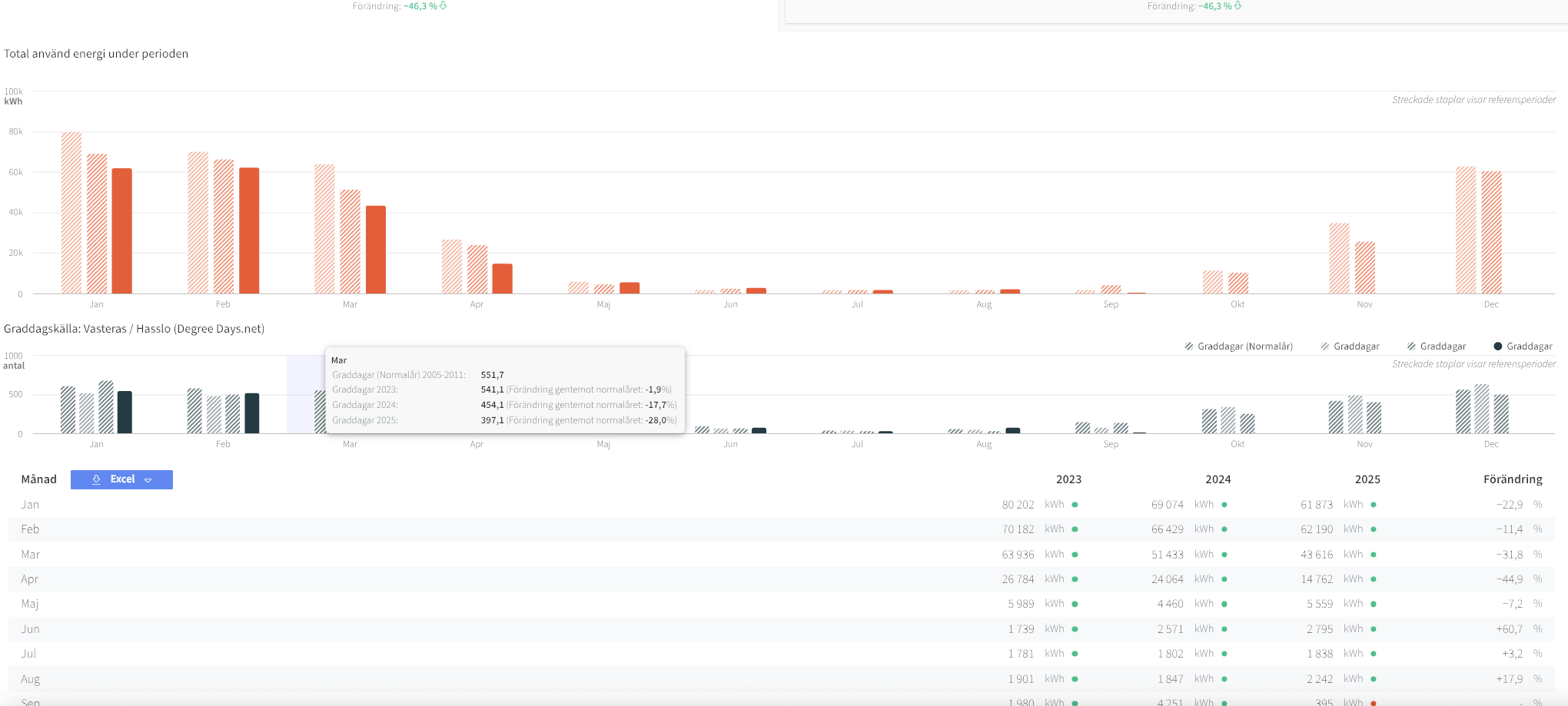Click the green status dot for Mar 2025
1568x706 pixels.
1374,555
